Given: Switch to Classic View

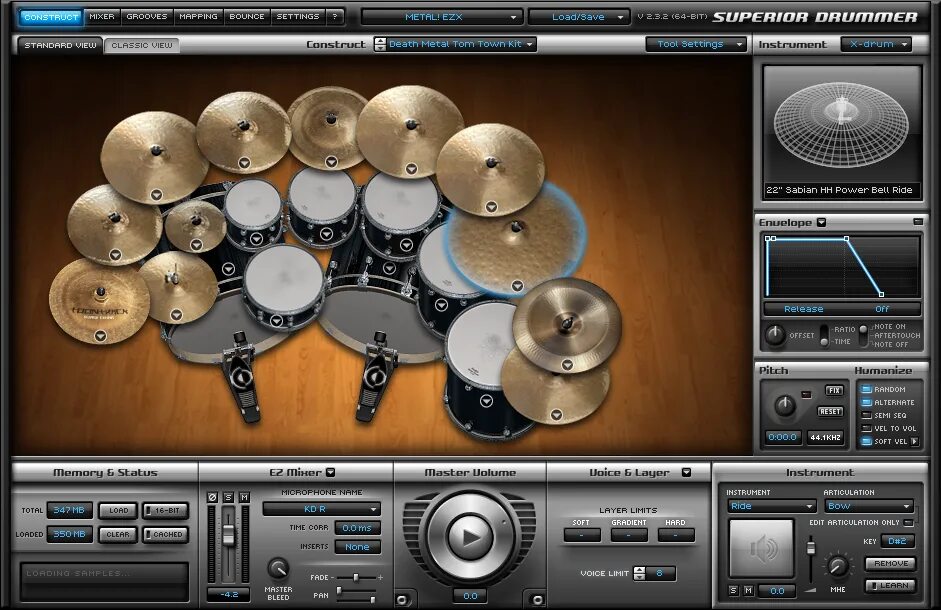Looking at the screenshot, I should click(x=142, y=45).
